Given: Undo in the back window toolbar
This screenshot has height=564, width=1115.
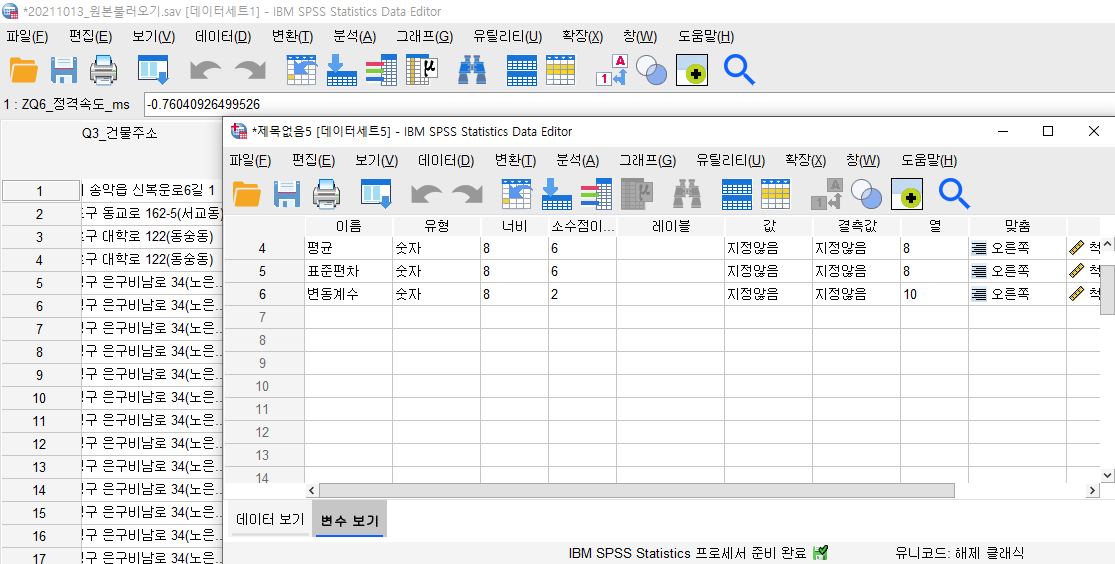Looking at the screenshot, I should point(205,70).
